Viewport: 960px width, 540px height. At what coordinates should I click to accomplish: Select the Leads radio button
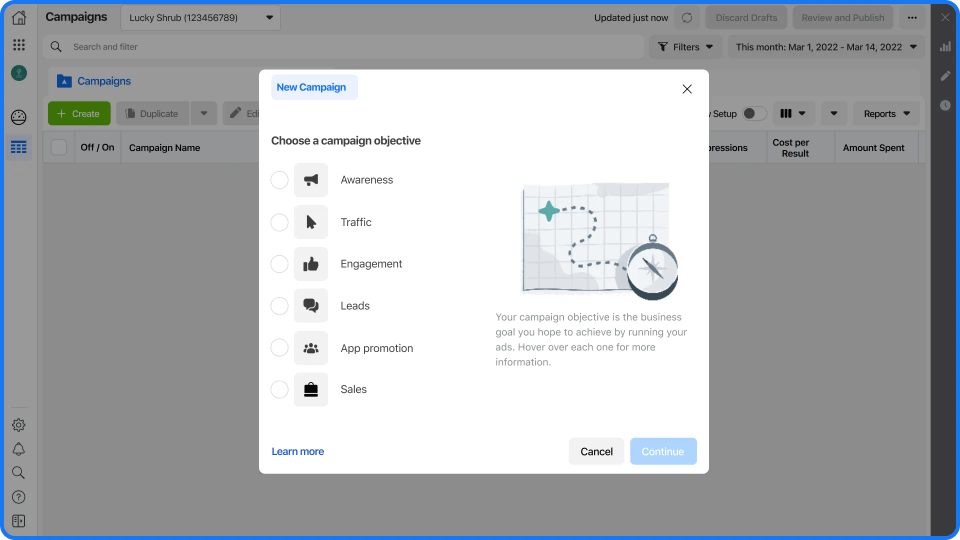click(279, 306)
